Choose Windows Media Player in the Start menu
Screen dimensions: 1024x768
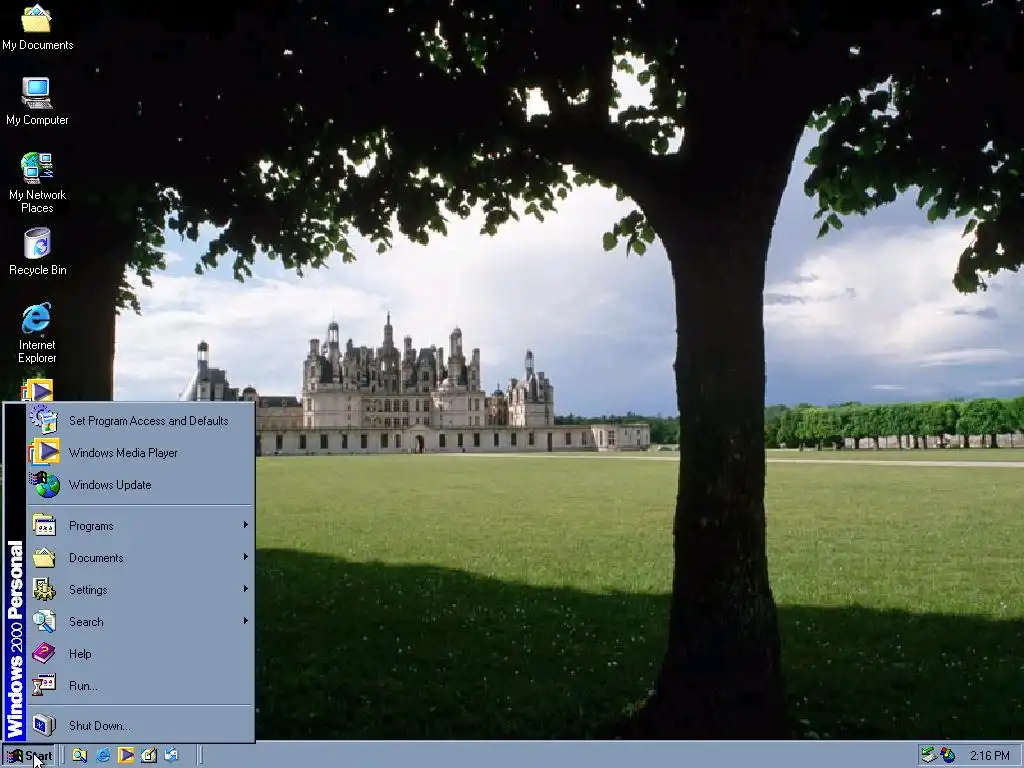pyautogui.click(x=140, y=453)
